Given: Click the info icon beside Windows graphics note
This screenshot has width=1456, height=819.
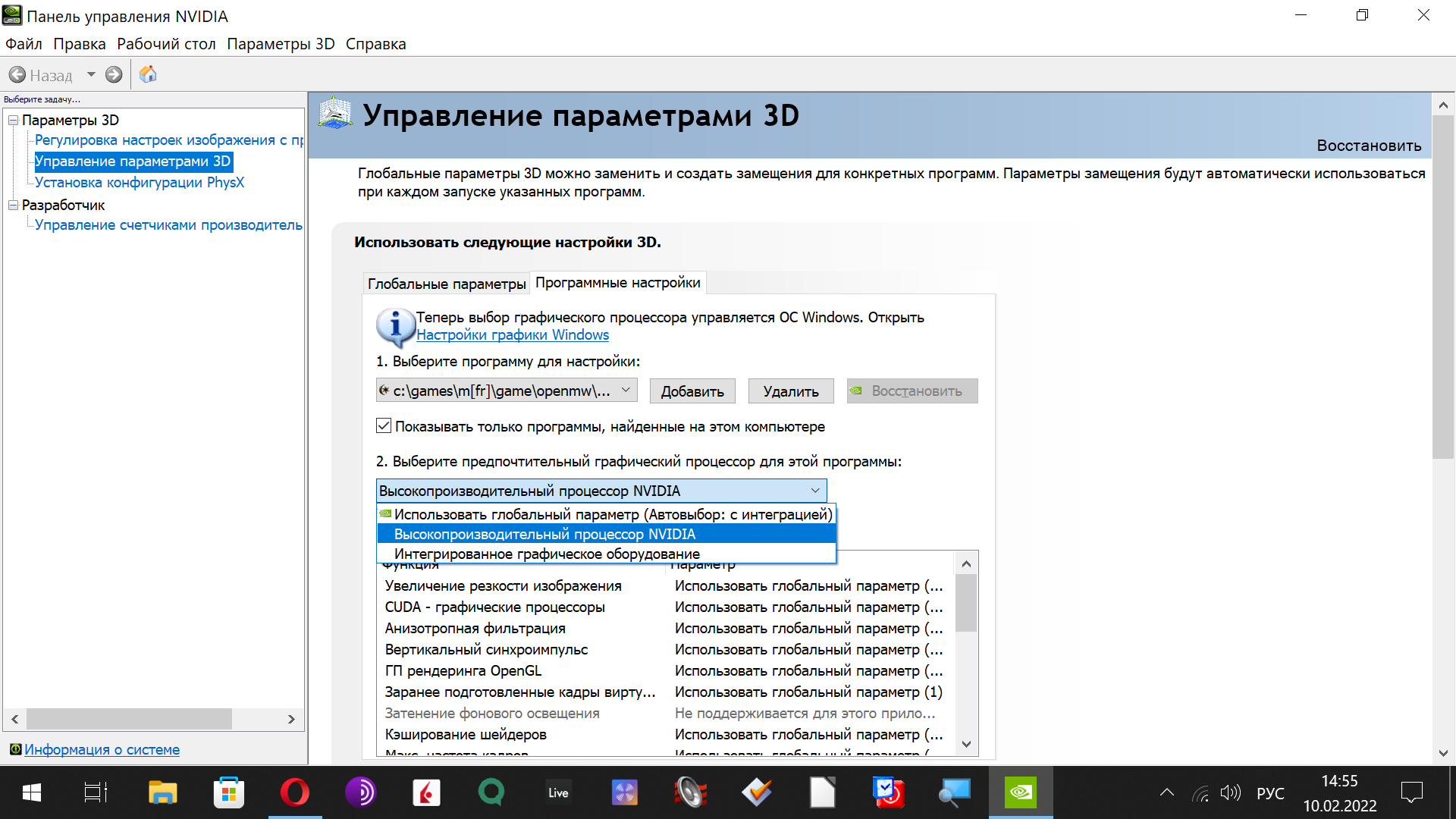Looking at the screenshot, I should click(394, 327).
